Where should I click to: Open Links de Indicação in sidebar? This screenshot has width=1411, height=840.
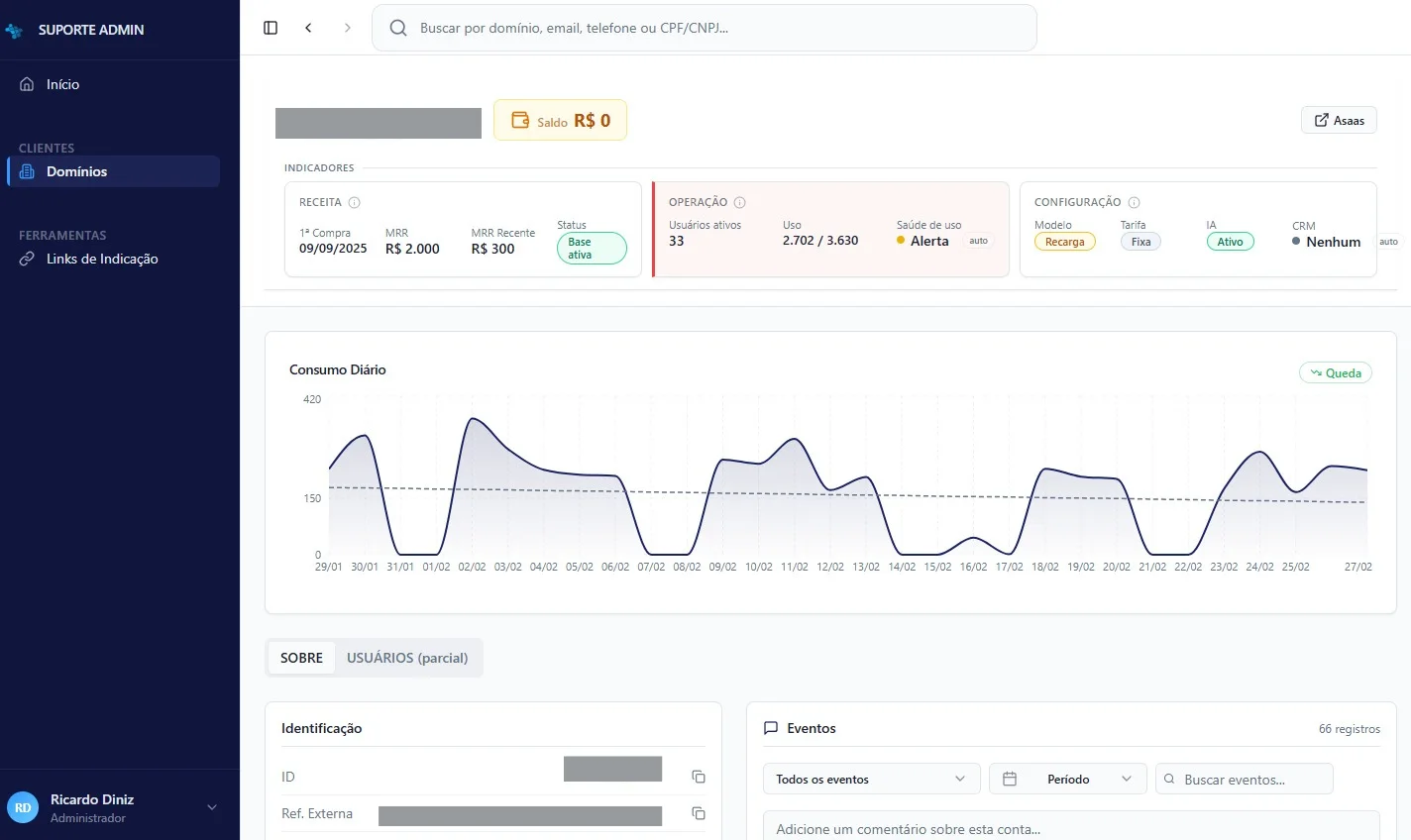(x=113, y=259)
